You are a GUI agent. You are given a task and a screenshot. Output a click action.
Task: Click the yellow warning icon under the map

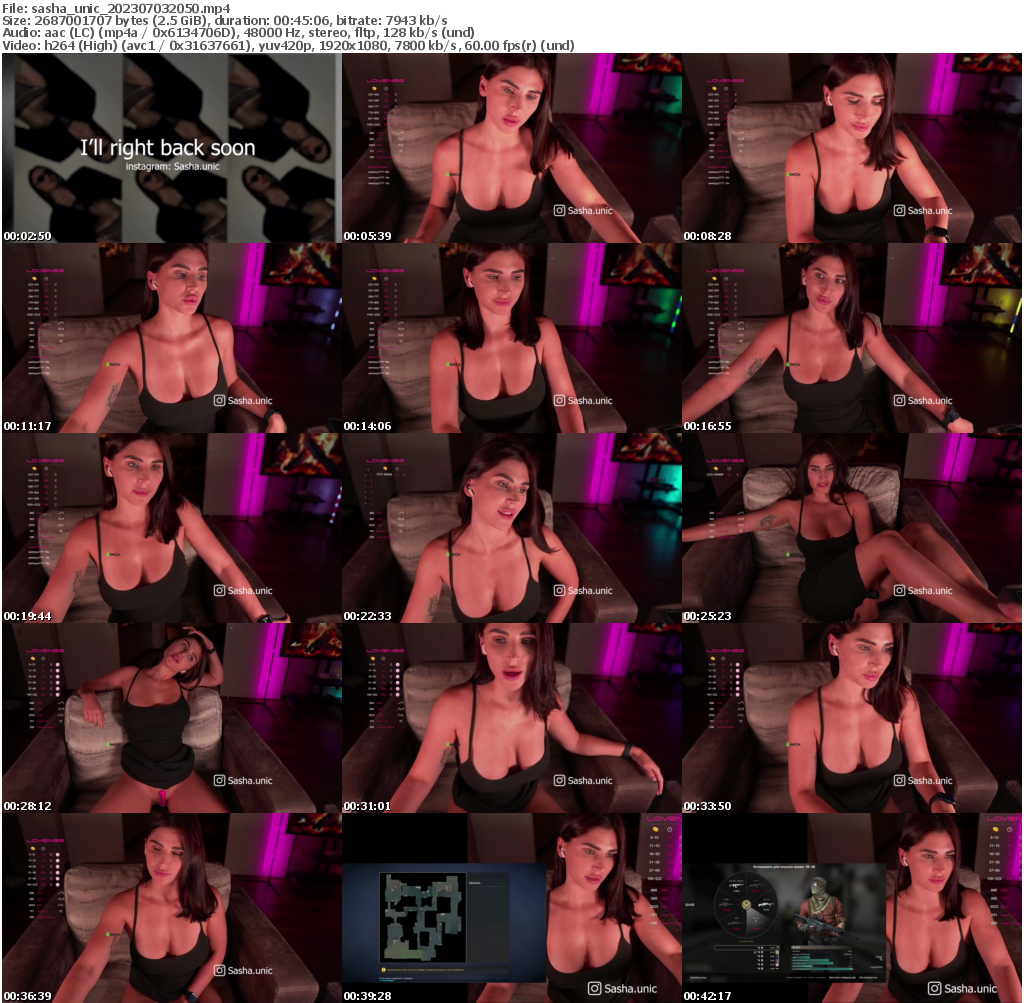point(382,968)
